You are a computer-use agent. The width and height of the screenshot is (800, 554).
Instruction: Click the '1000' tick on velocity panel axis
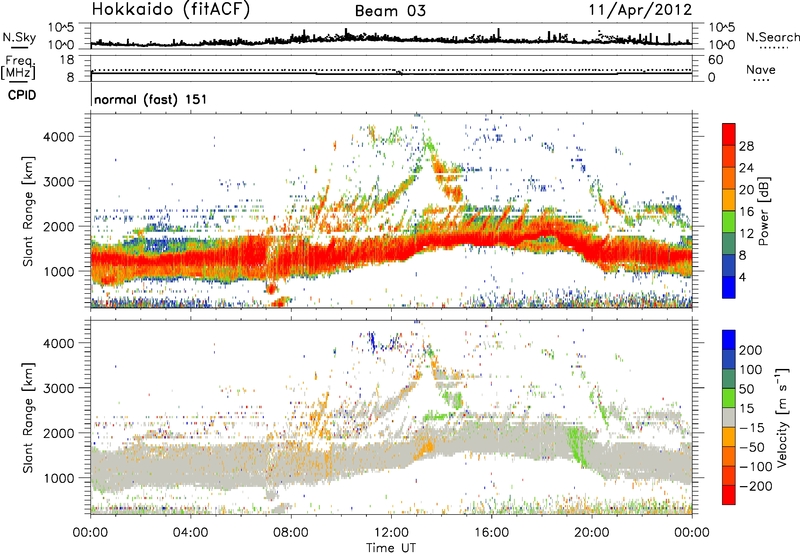click(x=58, y=478)
